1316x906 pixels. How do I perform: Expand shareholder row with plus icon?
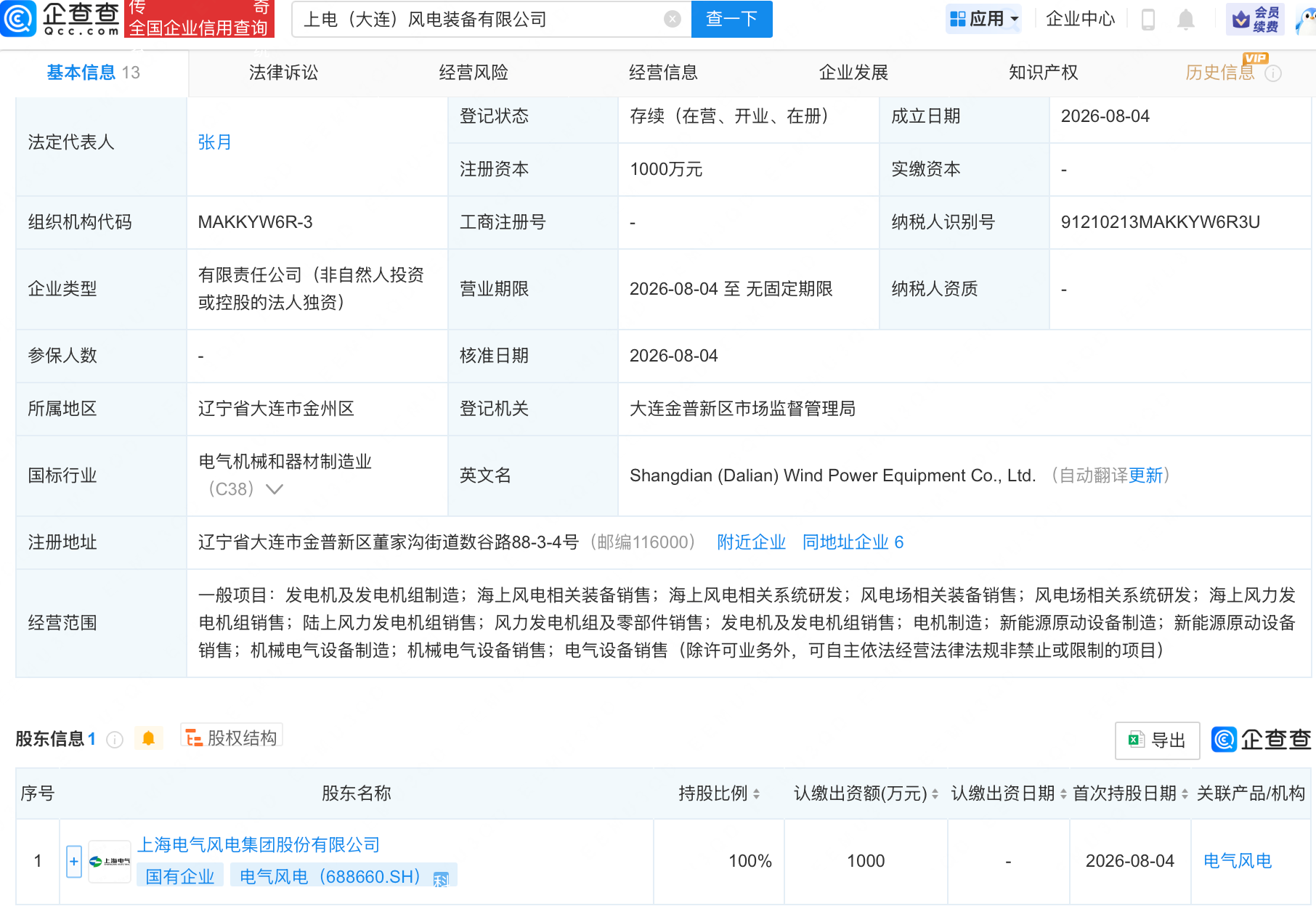pyautogui.click(x=74, y=862)
